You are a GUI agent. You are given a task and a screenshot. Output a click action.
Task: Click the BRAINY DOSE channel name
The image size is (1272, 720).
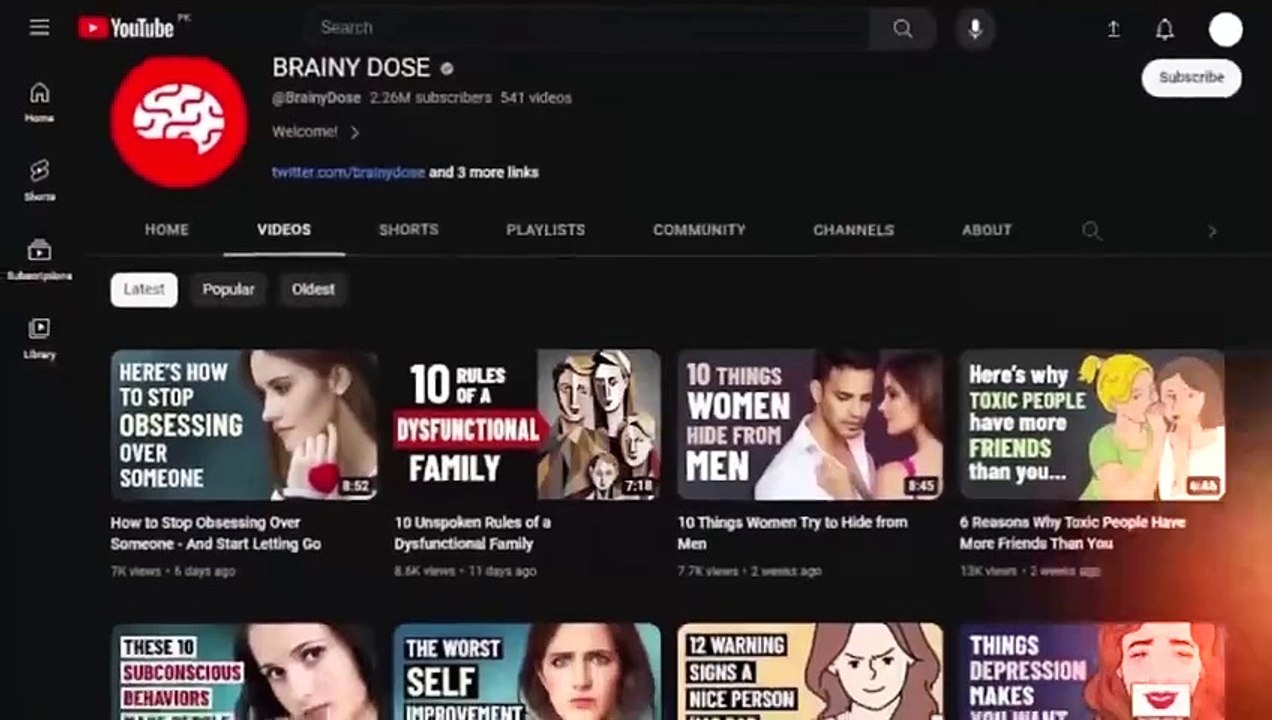[x=351, y=68]
